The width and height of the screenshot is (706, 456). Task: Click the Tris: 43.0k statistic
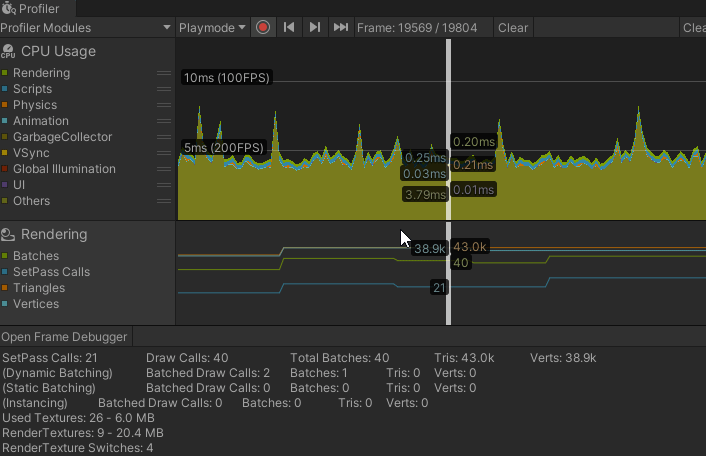coord(464,358)
